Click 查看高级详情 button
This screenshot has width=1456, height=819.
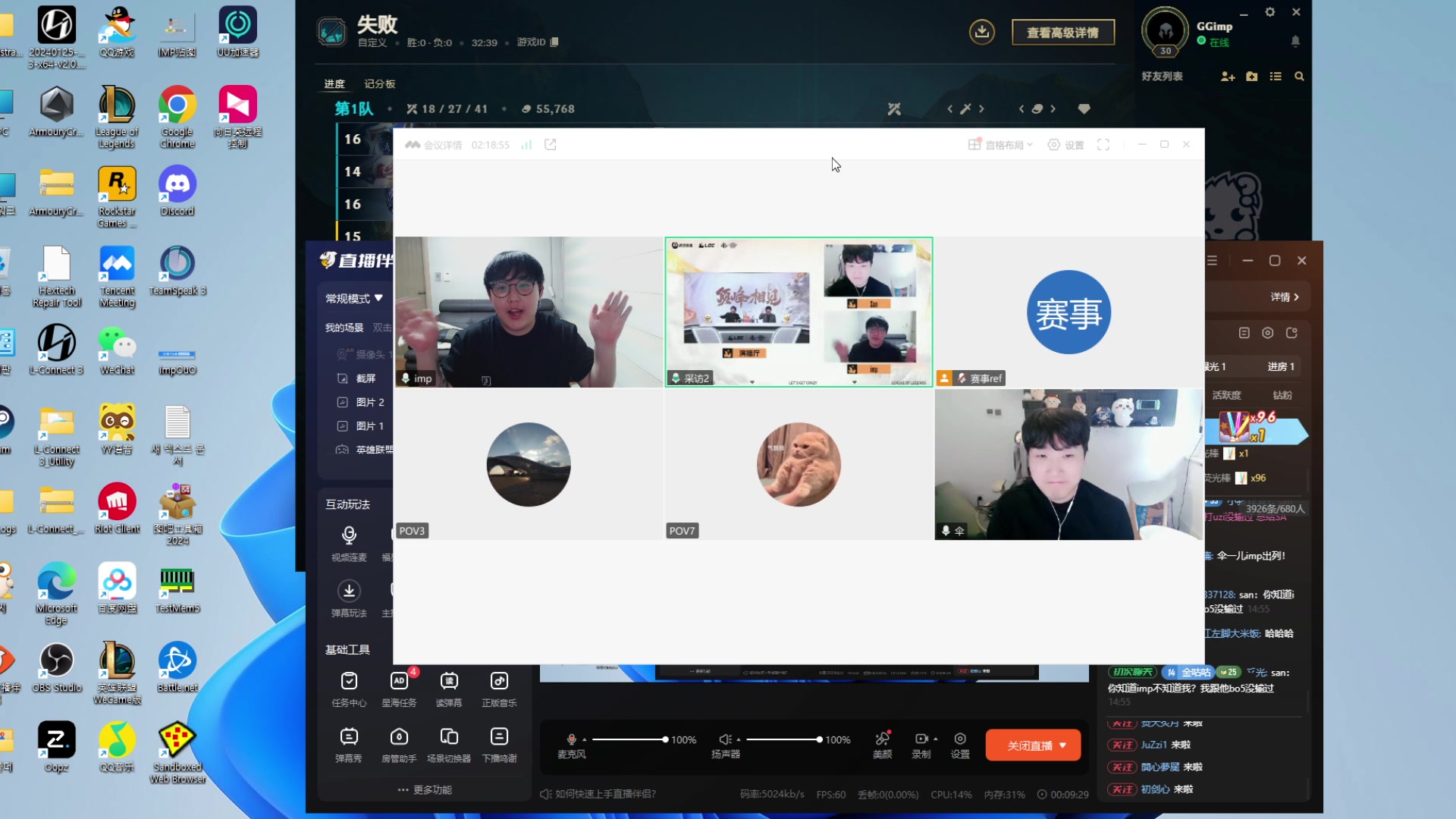click(1063, 33)
